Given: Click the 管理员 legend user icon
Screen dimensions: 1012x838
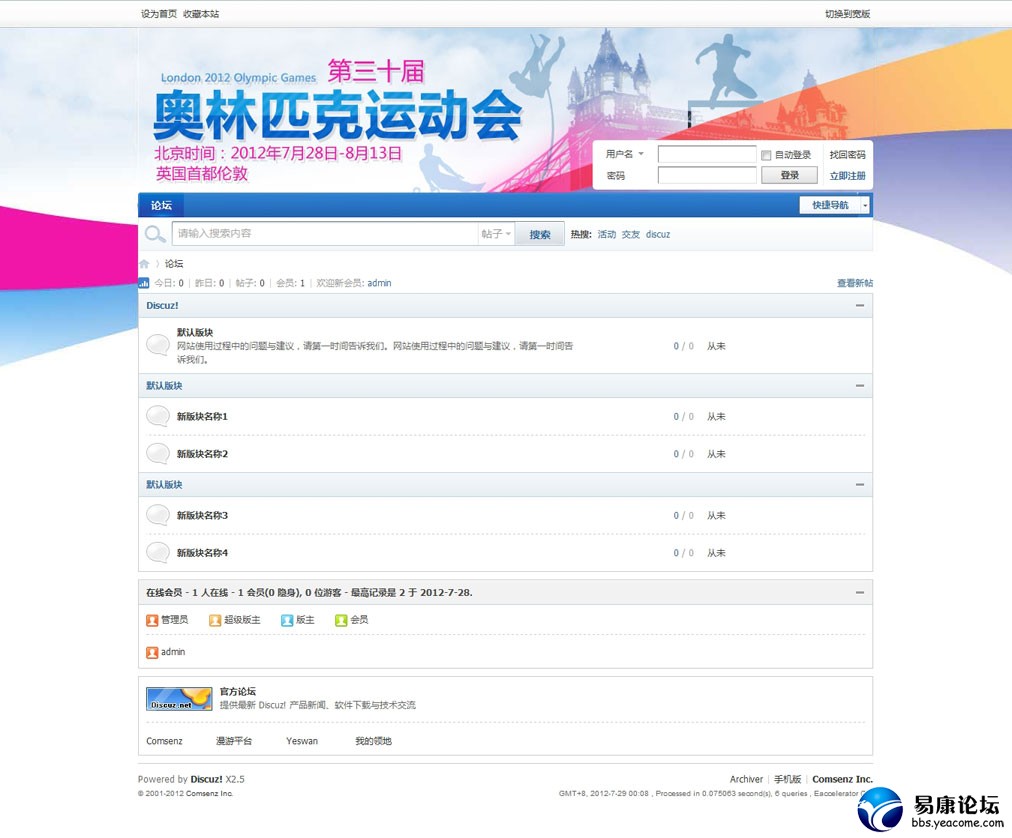Looking at the screenshot, I should (152, 620).
